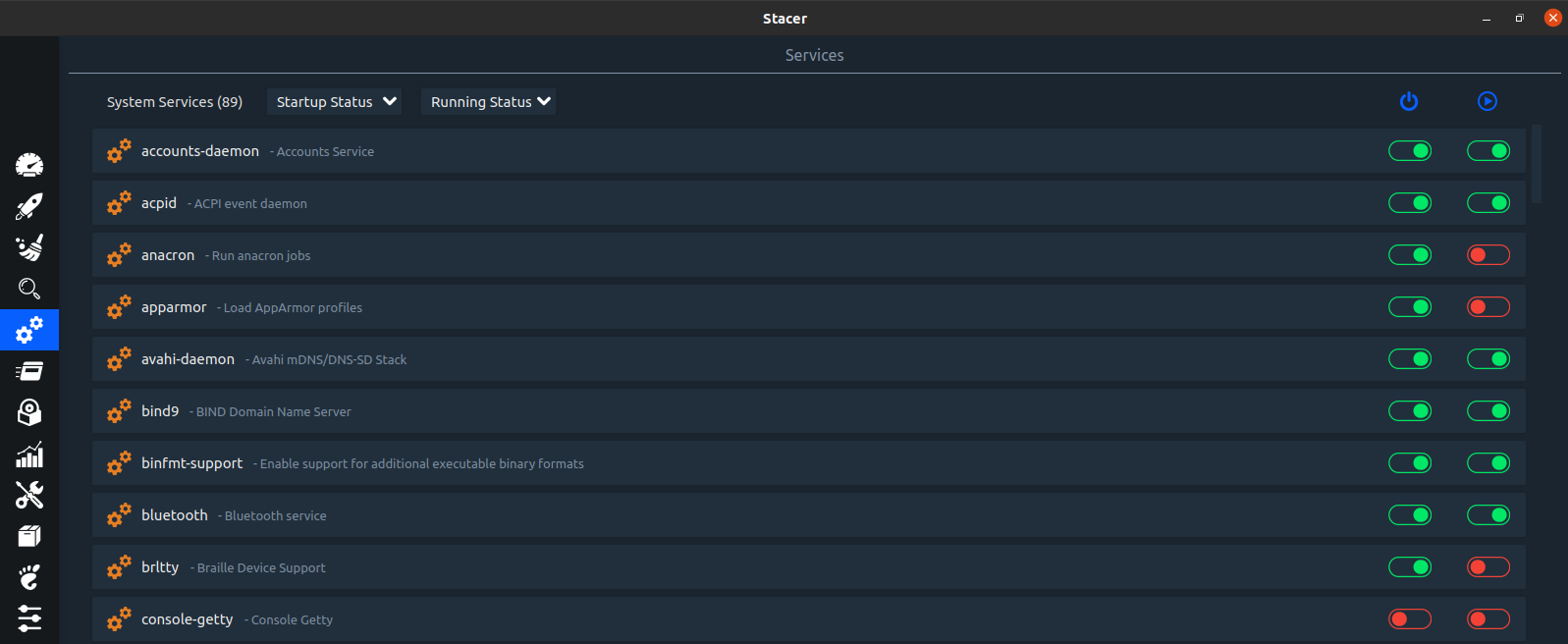Disable bind9 startup toggle
The width and height of the screenshot is (1568, 644).
(x=1410, y=411)
